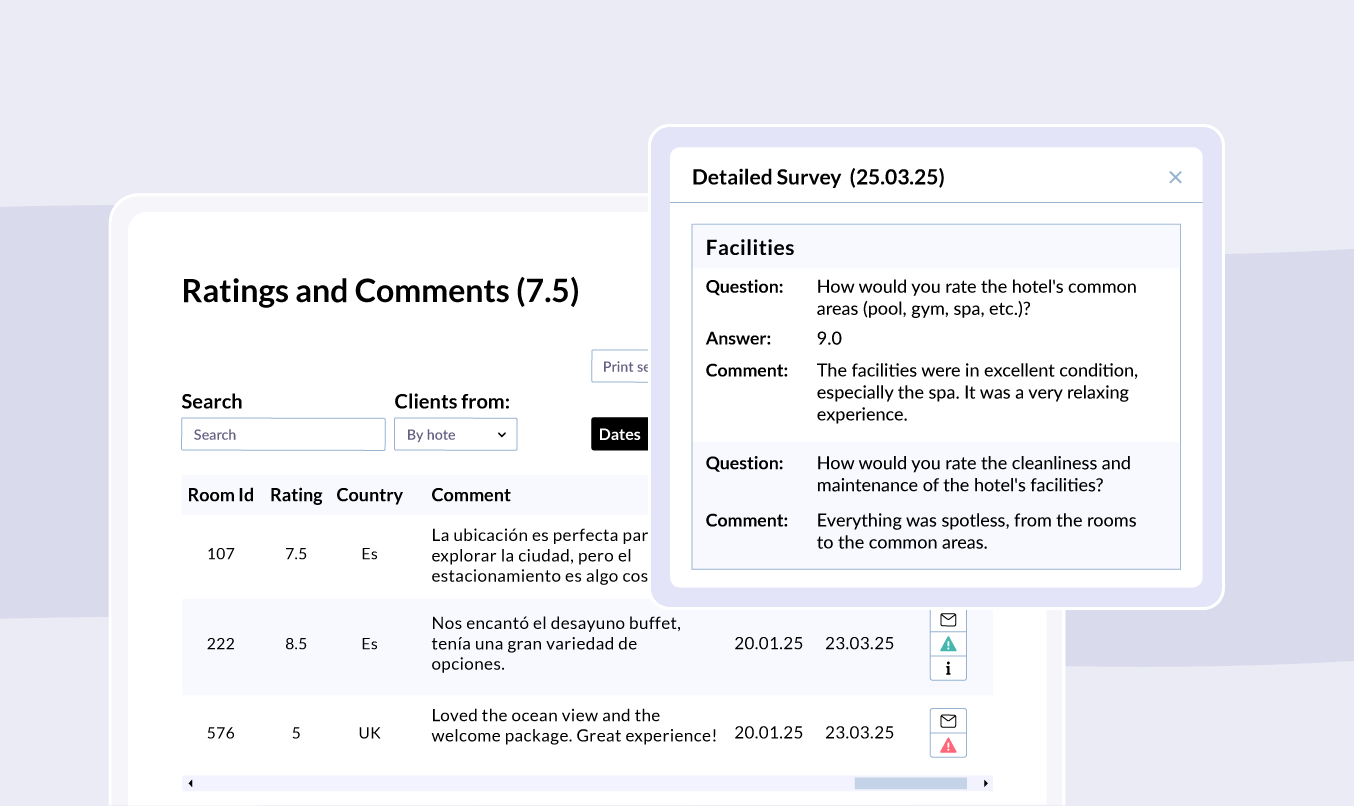The height and width of the screenshot is (806, 1354).
Task: Open the info icon in room 222 row
Action: [x=948, y=668]
